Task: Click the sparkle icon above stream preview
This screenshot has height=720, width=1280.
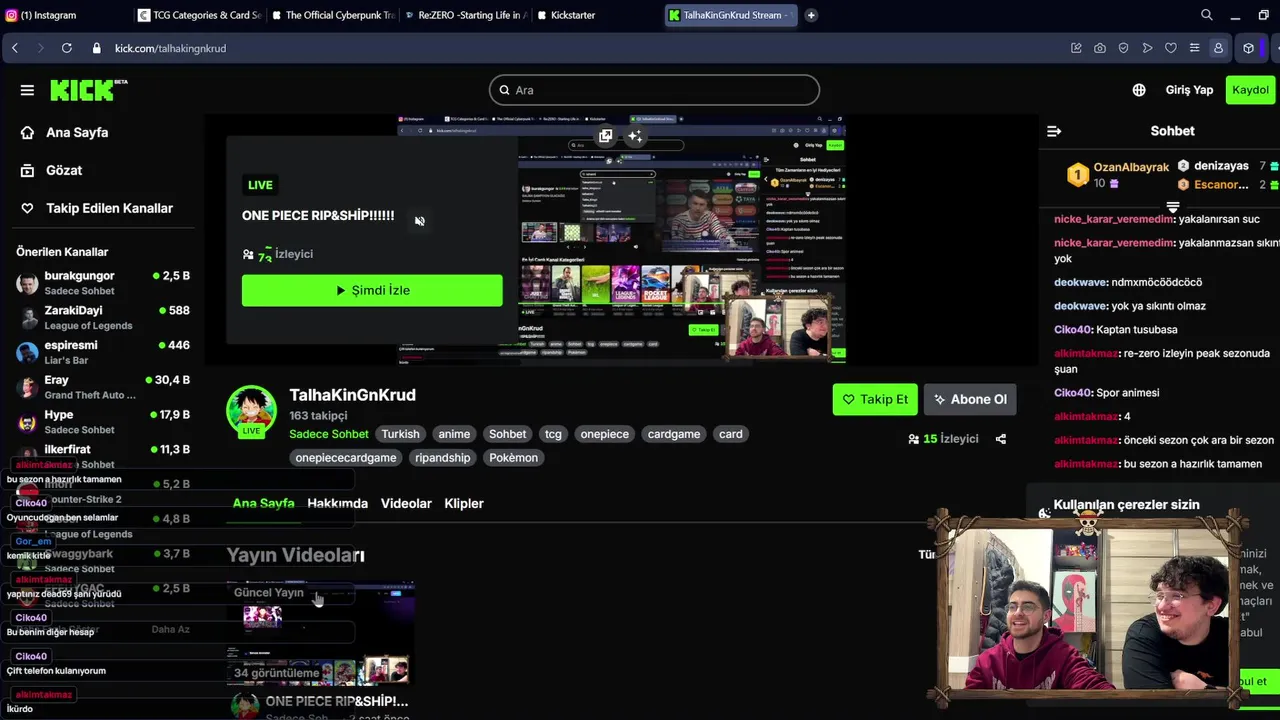Action: point(635,136)
